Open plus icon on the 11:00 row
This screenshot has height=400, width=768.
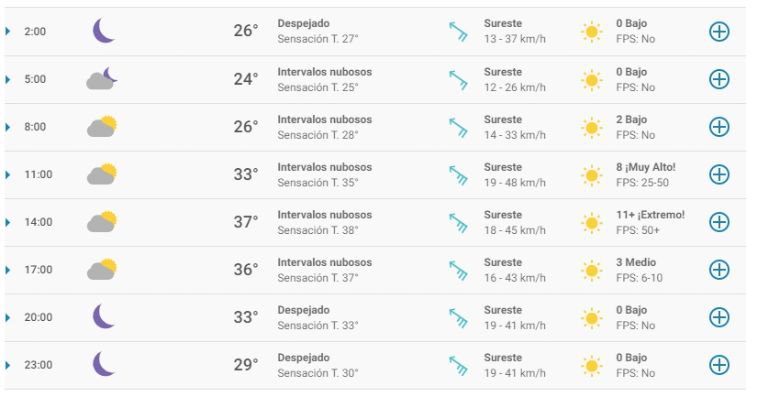[x=719, y=174]
